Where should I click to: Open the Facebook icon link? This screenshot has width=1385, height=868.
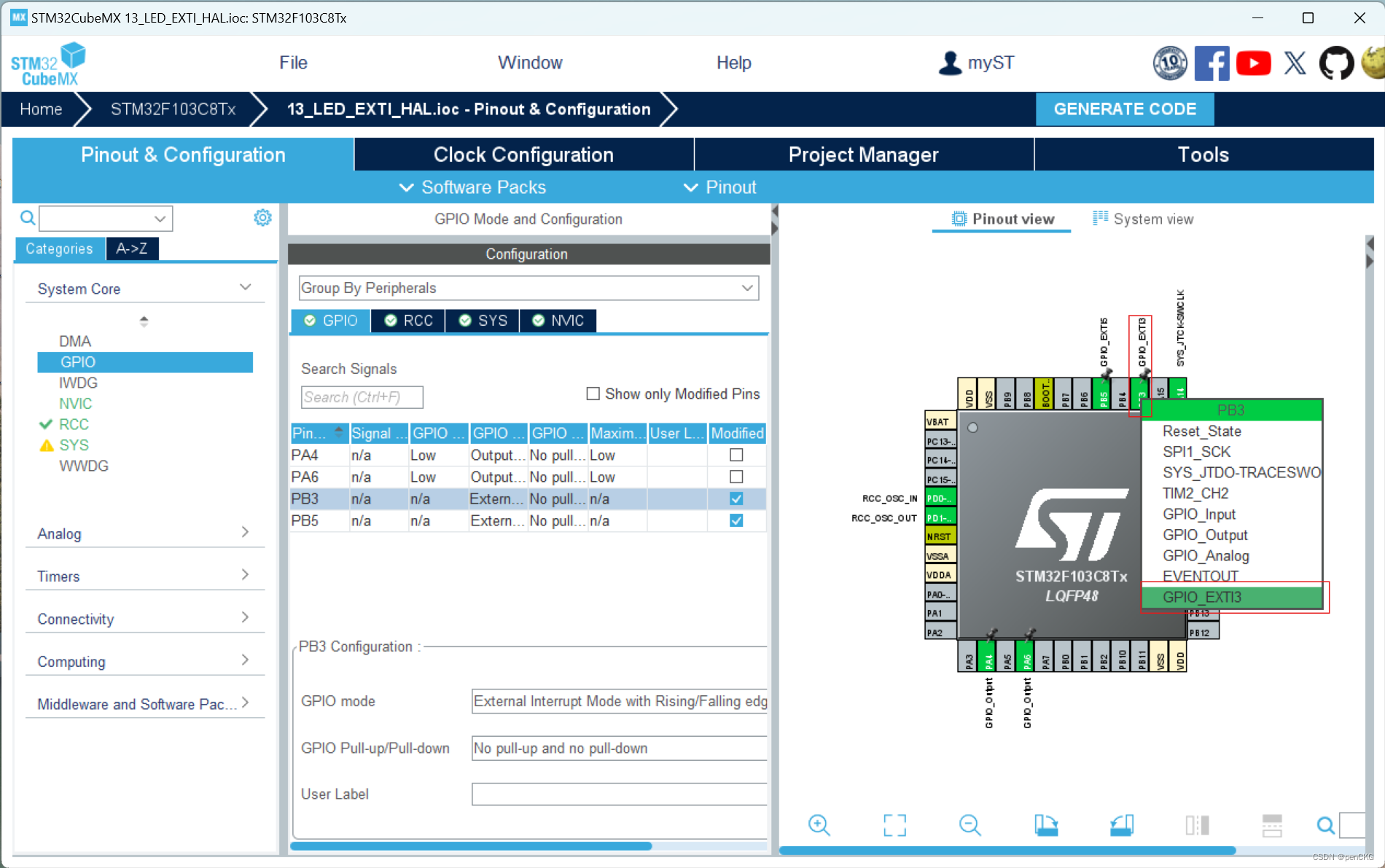tap(1212, 63)
